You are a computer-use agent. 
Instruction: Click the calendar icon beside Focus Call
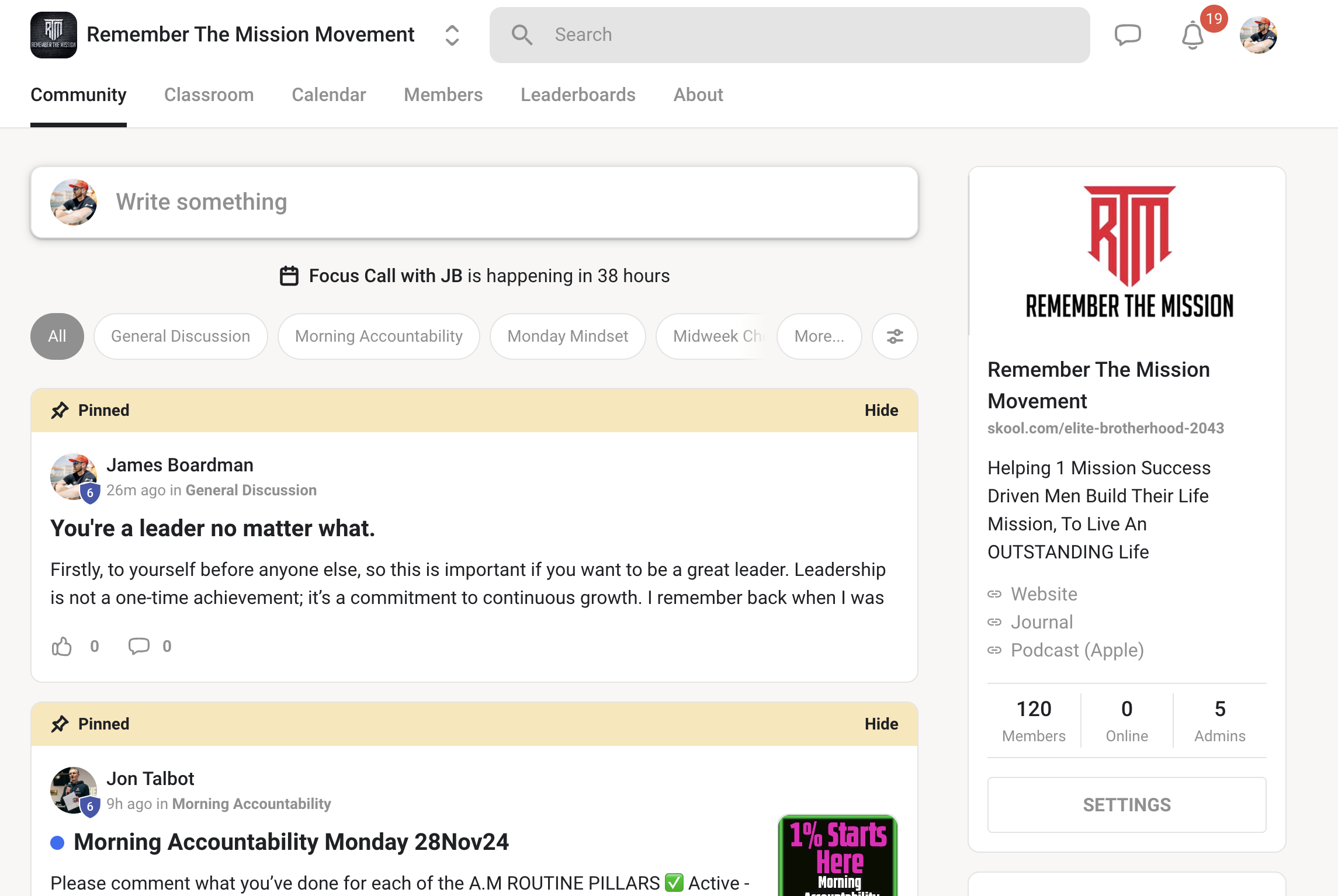point(289,276)
